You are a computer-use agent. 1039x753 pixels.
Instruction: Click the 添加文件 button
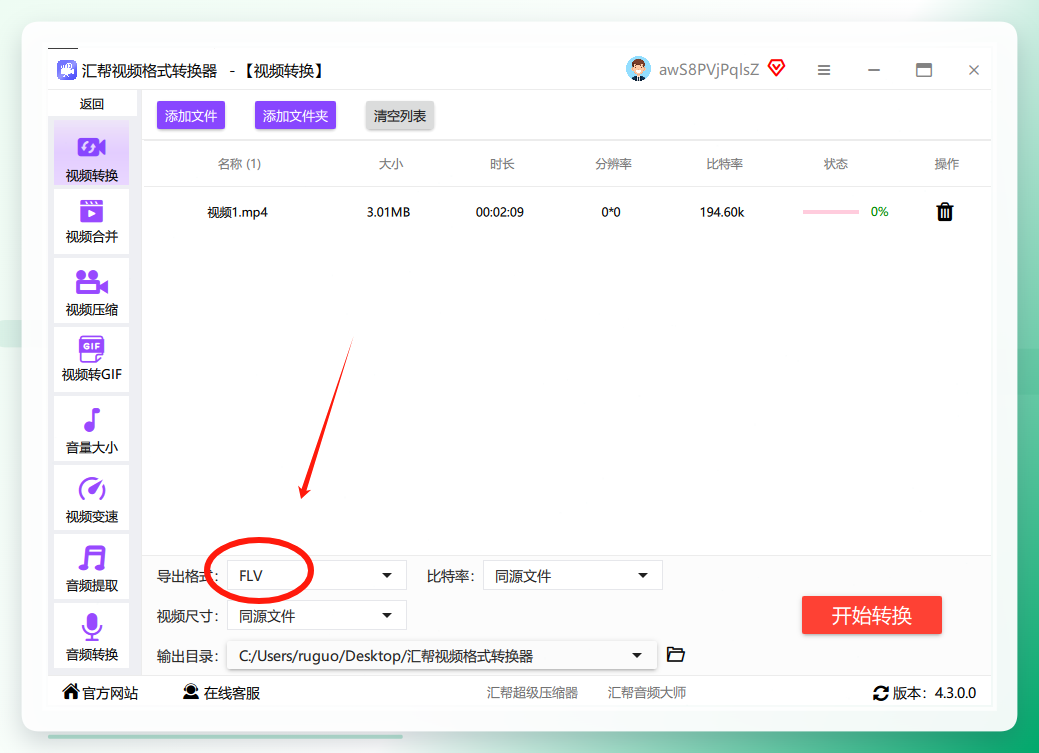191,115
